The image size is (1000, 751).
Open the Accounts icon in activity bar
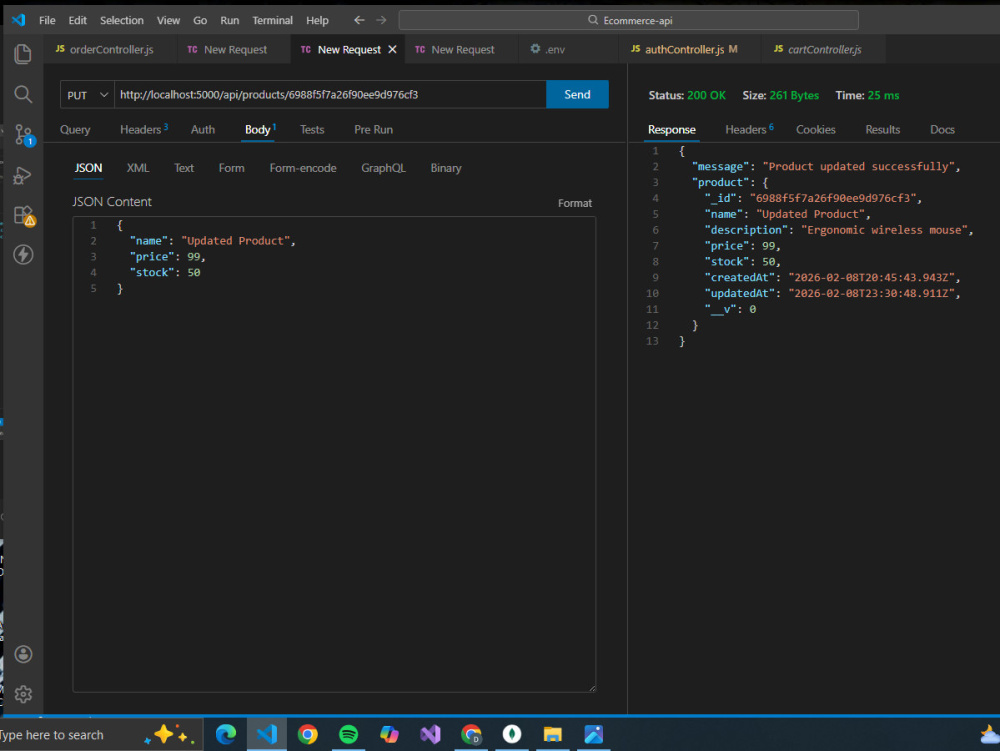[23, 654]
